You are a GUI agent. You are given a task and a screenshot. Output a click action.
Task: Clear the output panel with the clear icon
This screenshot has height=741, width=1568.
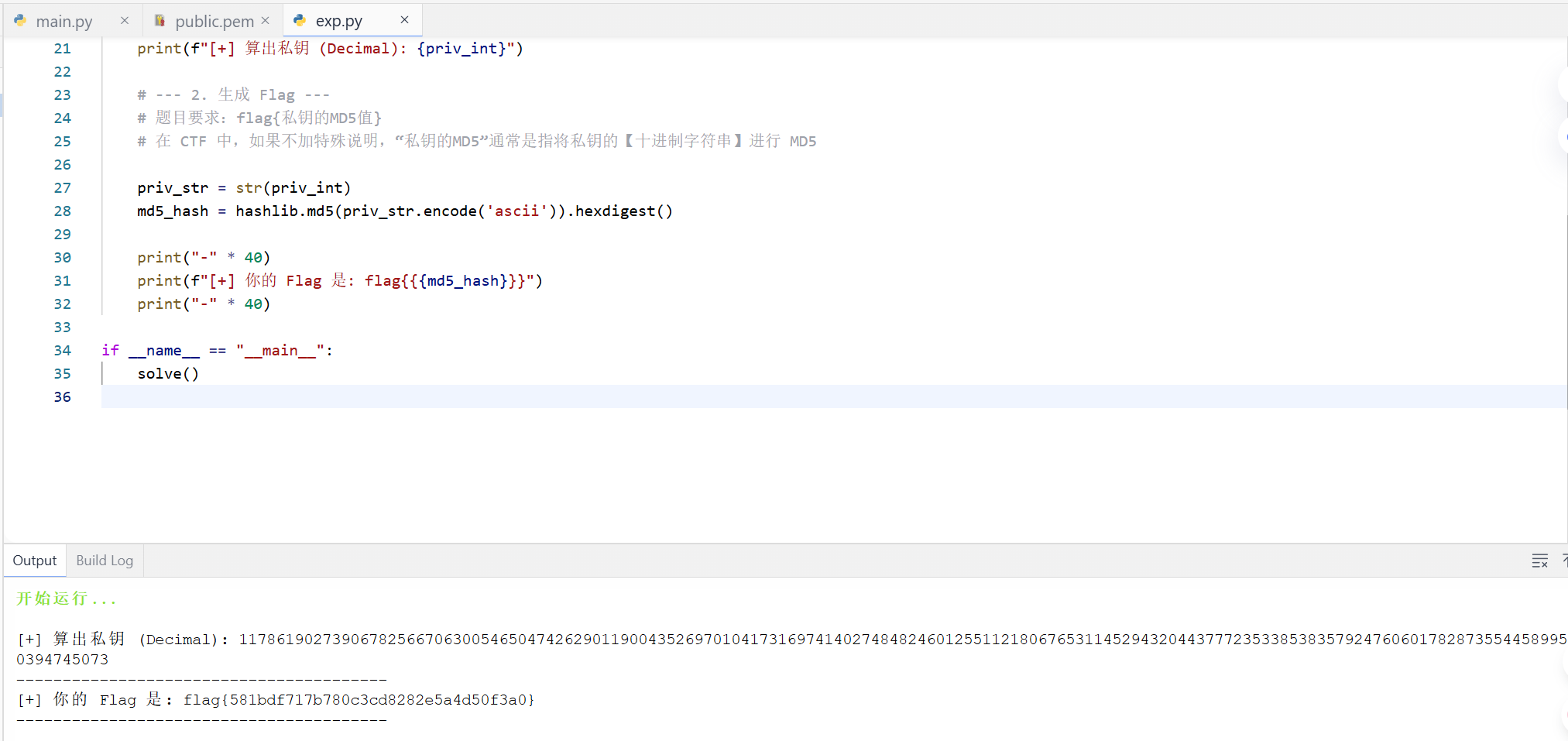click(1539, 561)
